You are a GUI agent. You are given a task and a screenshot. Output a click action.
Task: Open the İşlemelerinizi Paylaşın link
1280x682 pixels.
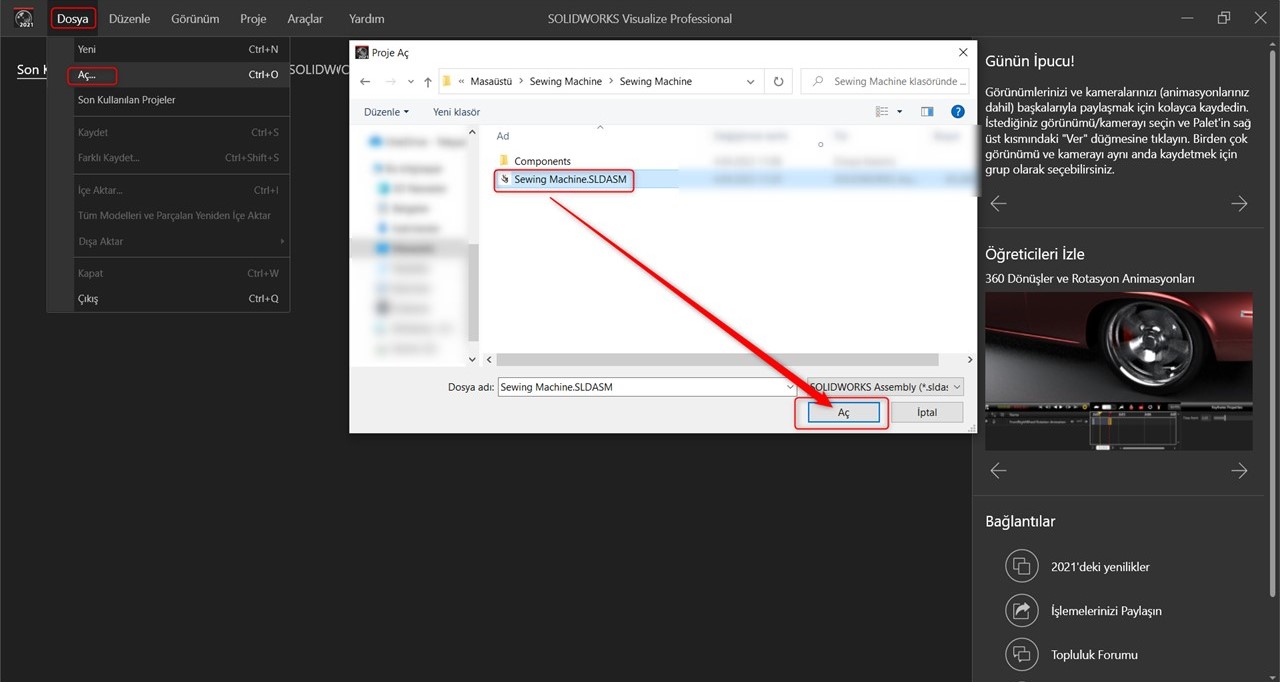(x=1106, y=611)
